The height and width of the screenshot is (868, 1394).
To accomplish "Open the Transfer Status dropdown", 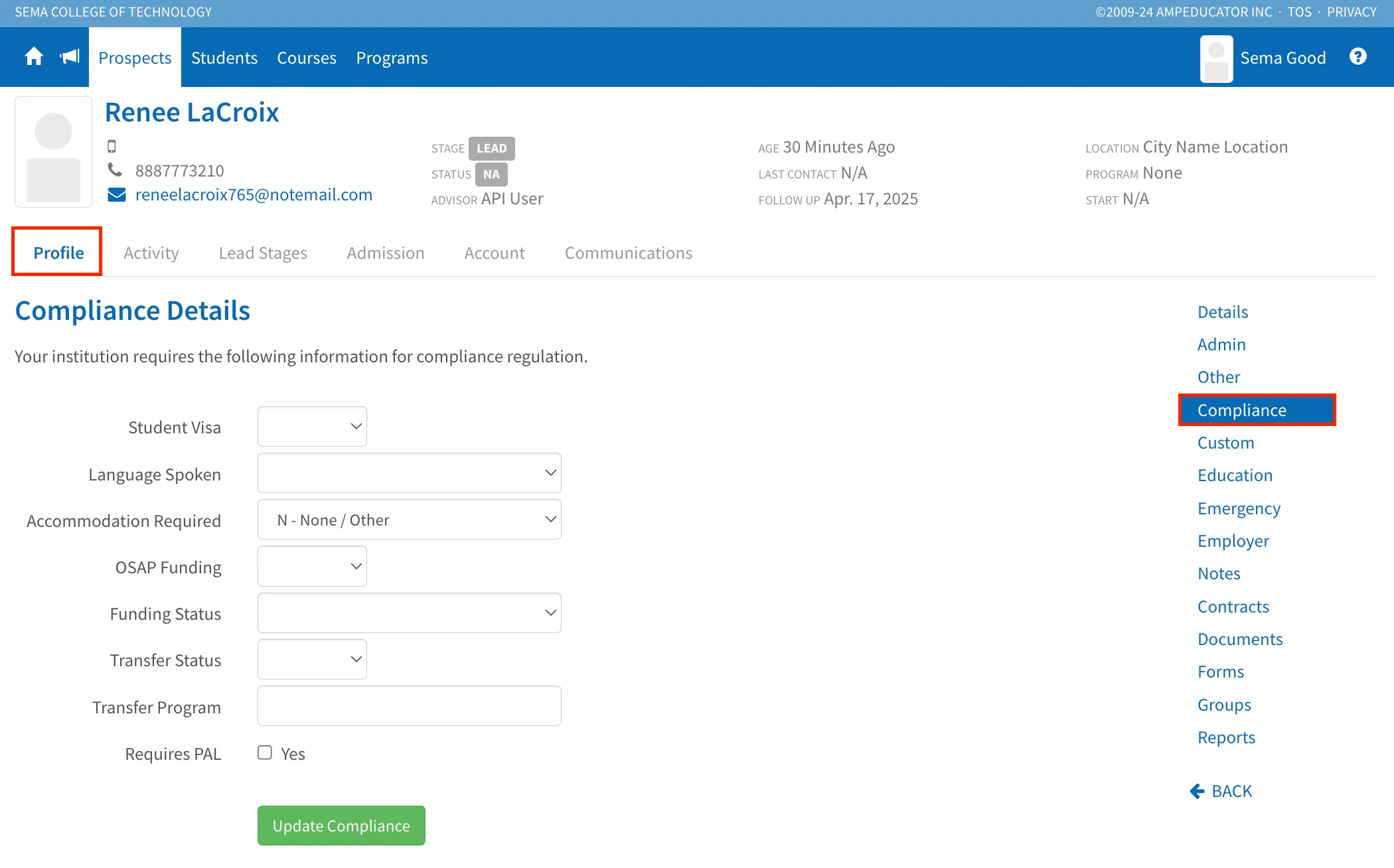I will pyautogui.click(x=312, y=659).
